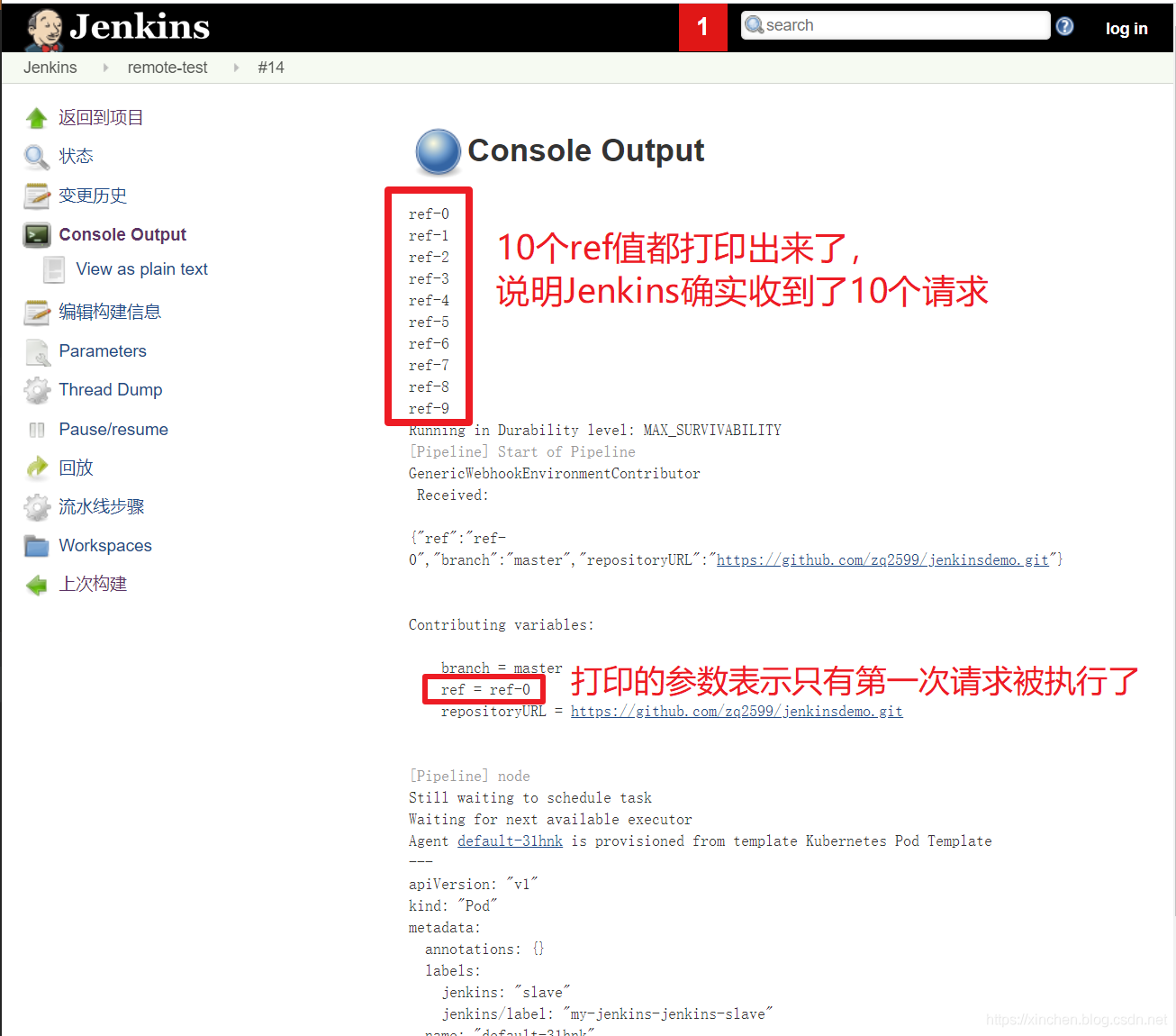Click the 'ref-0' line in console output
This screenshot has width=1176, height=1036.
click(429, 214)
